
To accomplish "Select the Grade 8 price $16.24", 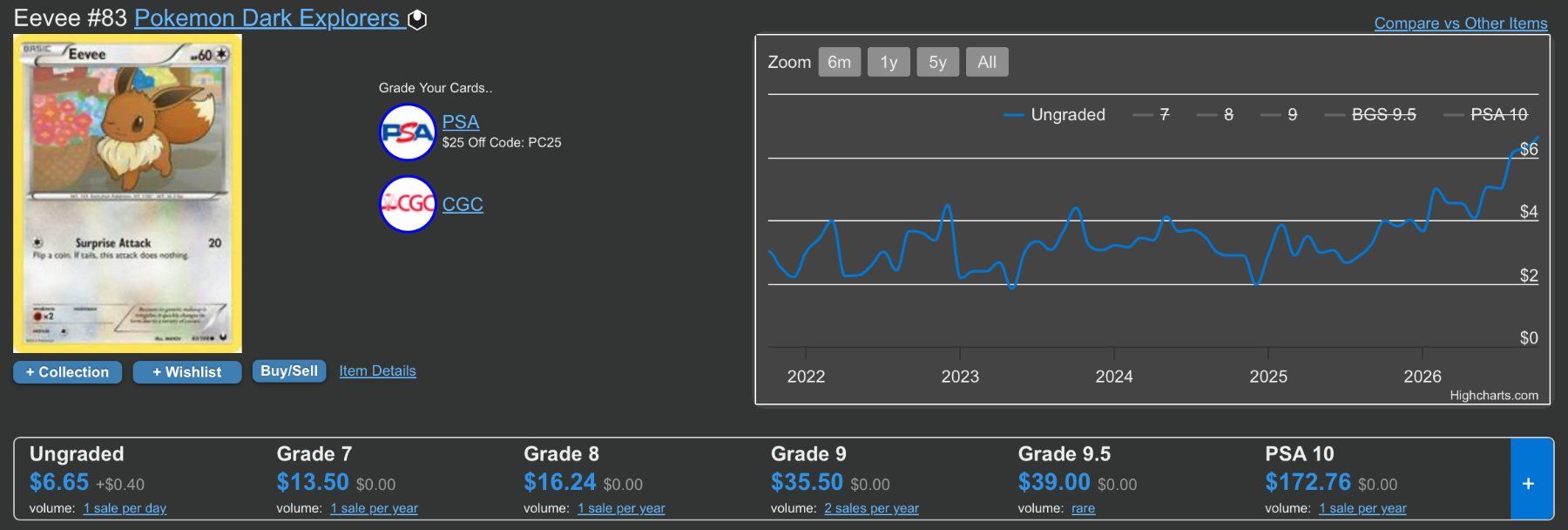I will [x=560, y=482].
